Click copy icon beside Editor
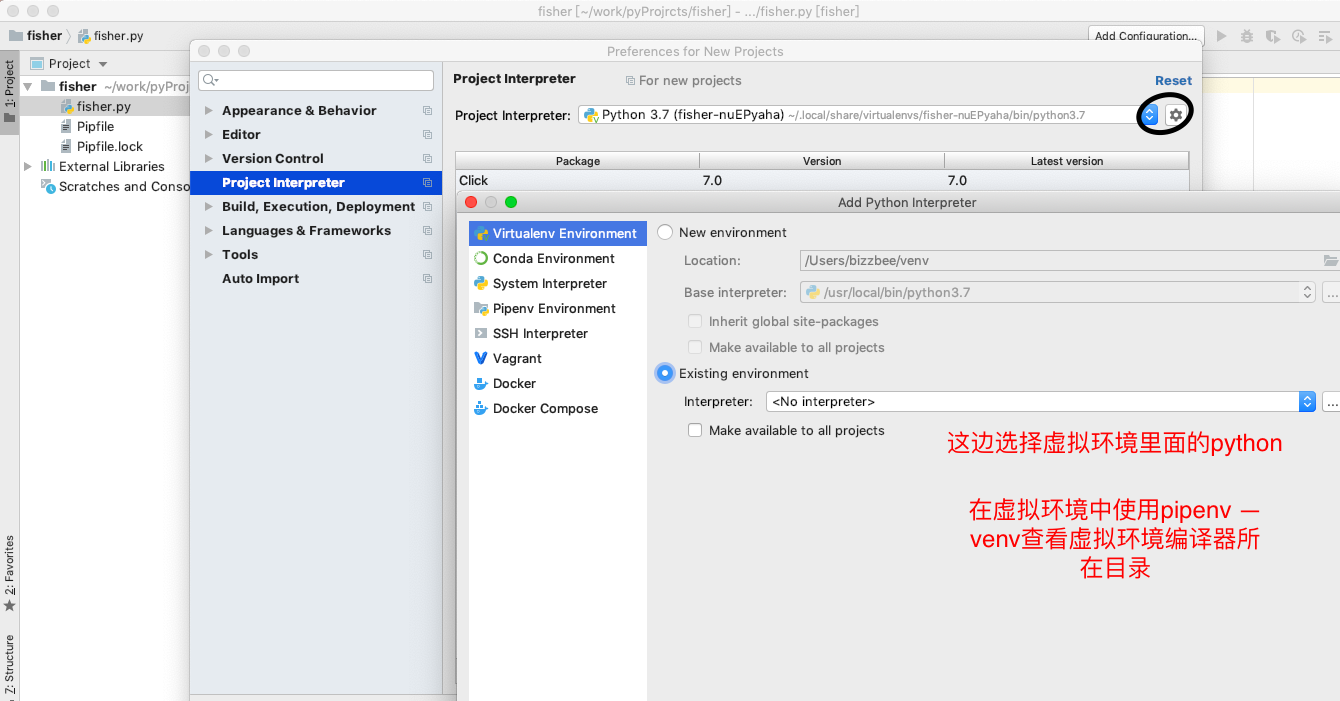Viewport: 1340px width, 701px height. click(427, 135)
